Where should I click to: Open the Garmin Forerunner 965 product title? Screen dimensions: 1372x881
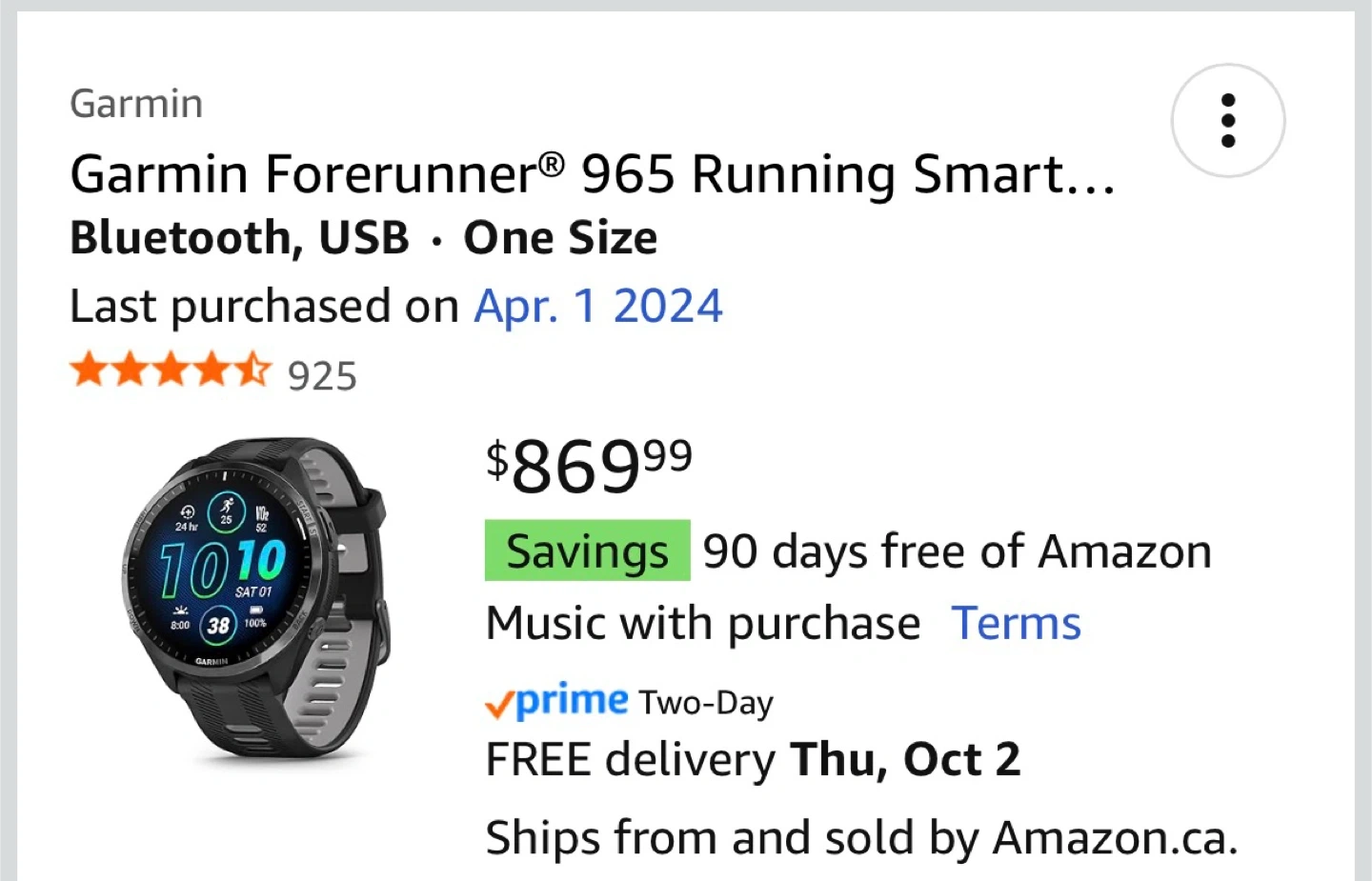click(x=592, y=174)
